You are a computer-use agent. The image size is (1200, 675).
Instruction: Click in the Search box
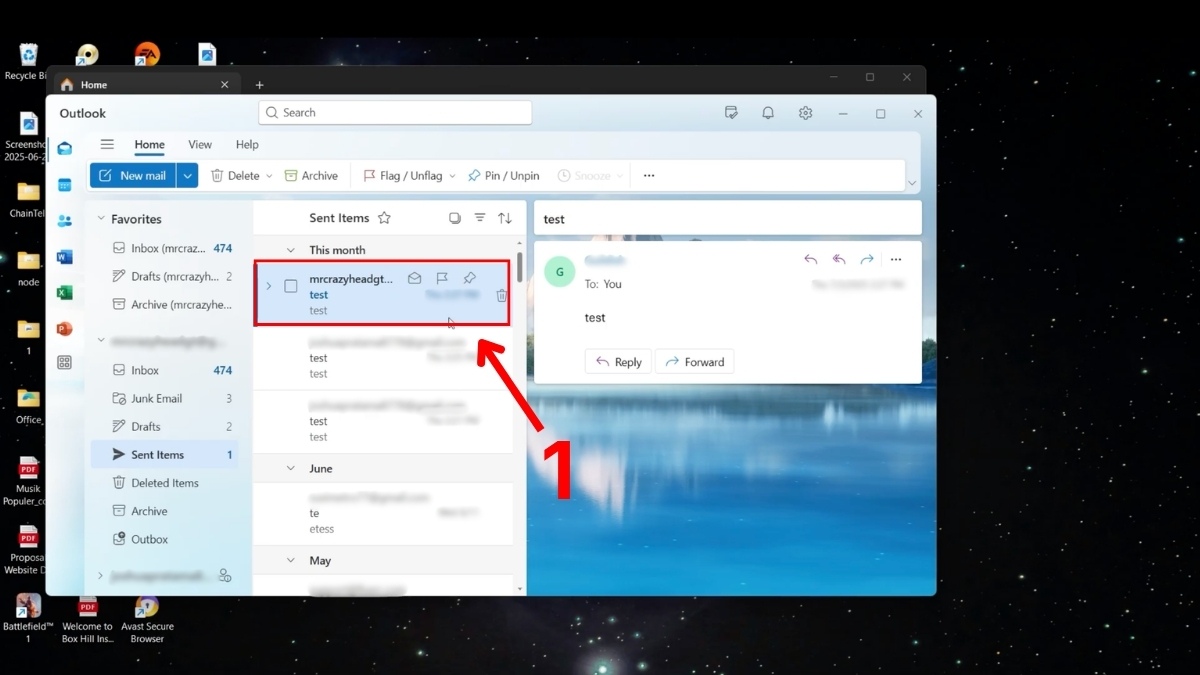(x=395, y=113)
